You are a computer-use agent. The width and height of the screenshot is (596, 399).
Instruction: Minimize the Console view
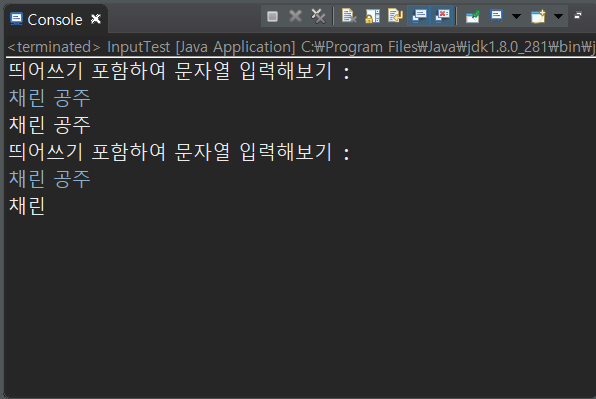coord(578,15)
